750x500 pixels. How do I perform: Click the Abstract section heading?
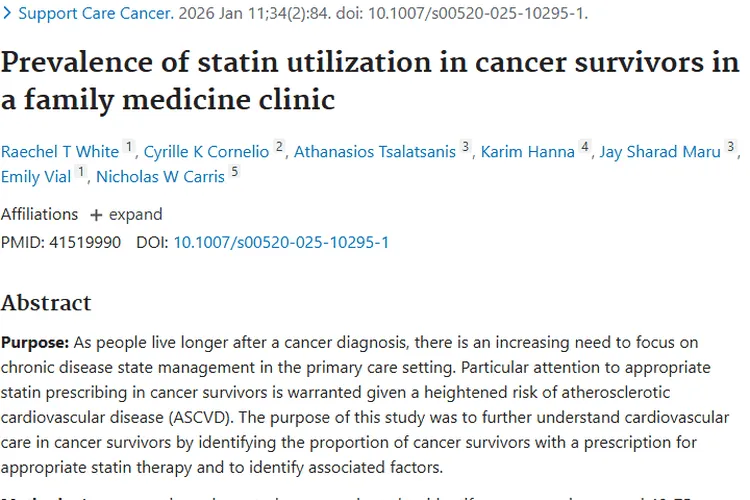(46, 303)
